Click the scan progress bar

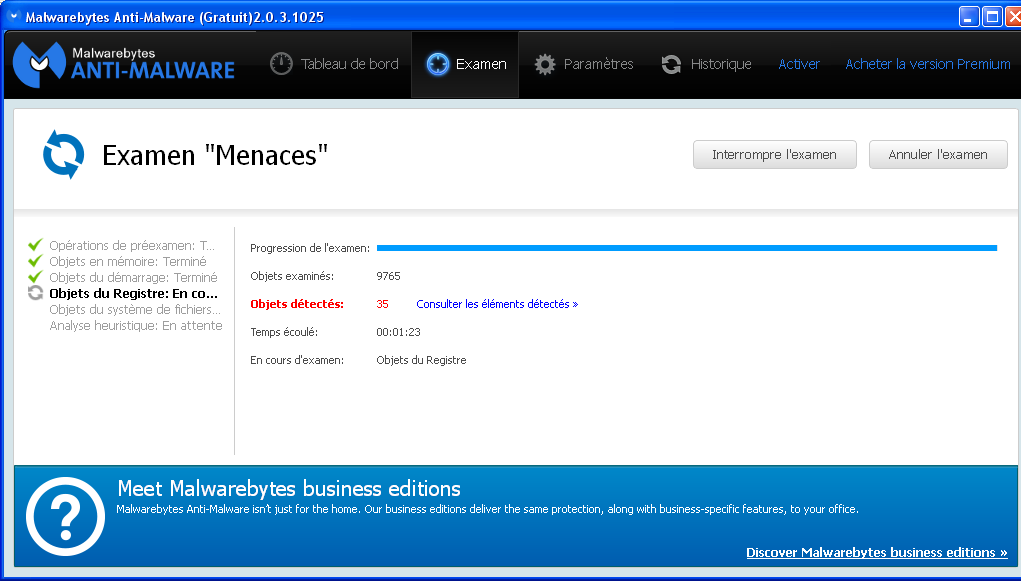pyautogui.click(x=687, y=248)
